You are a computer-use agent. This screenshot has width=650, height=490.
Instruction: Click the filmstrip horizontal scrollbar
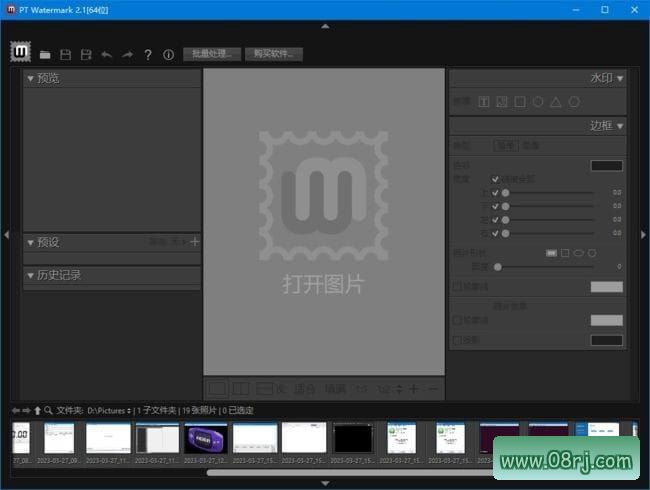click(x=350, y=473)
